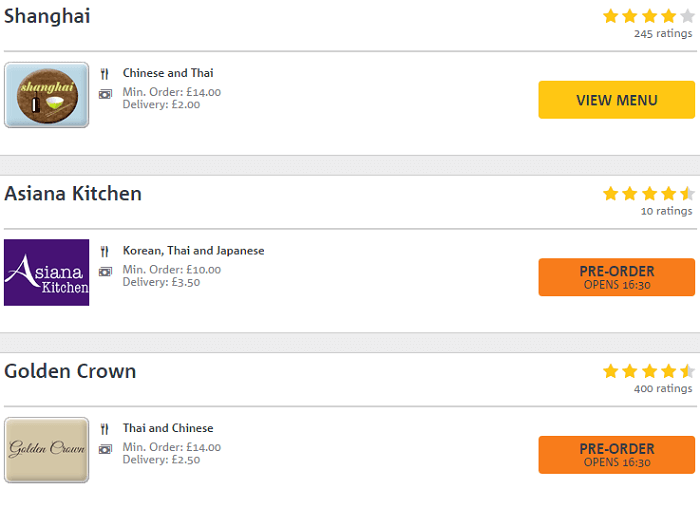Screen dimensions: 700x508
Task: Click the cash icon beside Shanghai's minimum order
Action: (x=105, y=94)
